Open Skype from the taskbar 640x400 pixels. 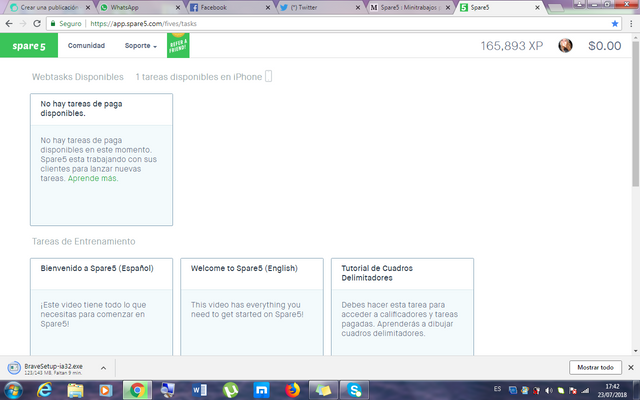coord(355,391)
